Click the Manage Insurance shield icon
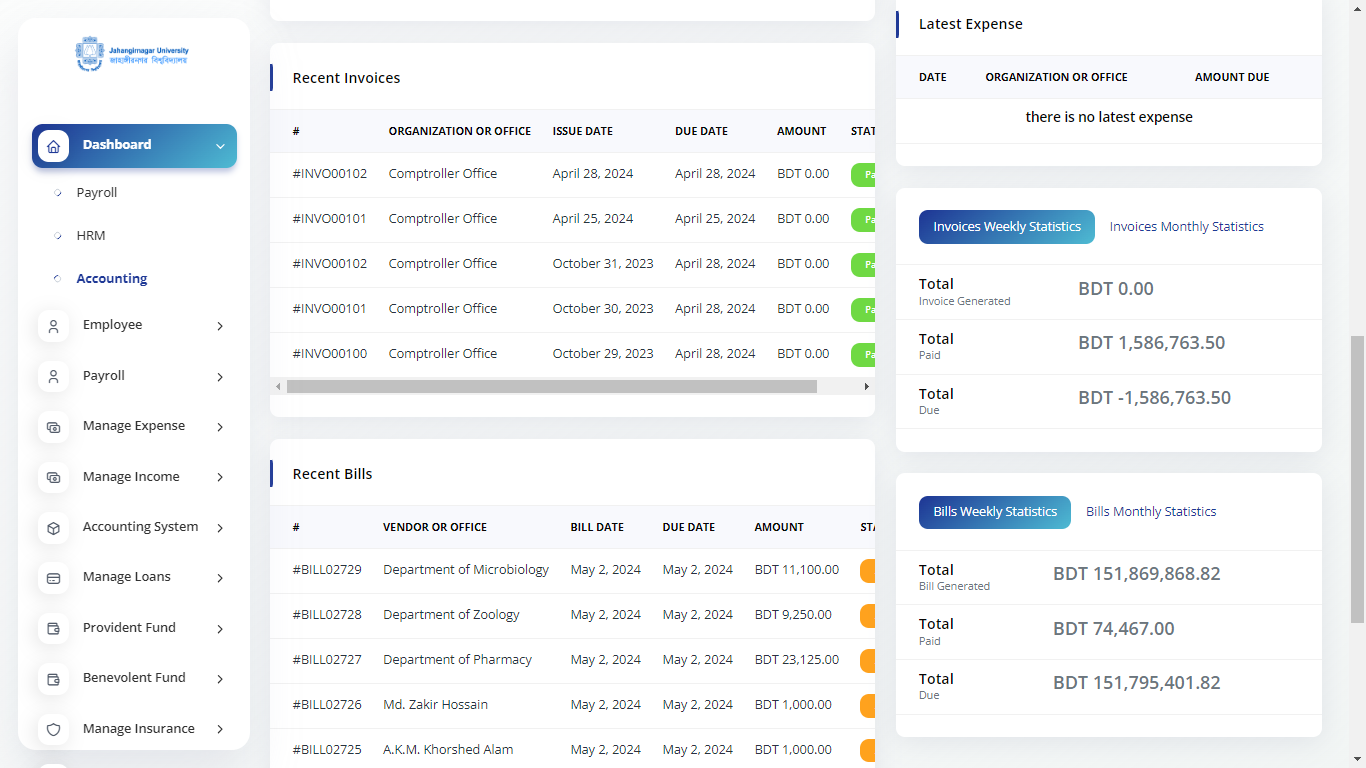This screenshot has height=768, width=1366. coord(54,730)
